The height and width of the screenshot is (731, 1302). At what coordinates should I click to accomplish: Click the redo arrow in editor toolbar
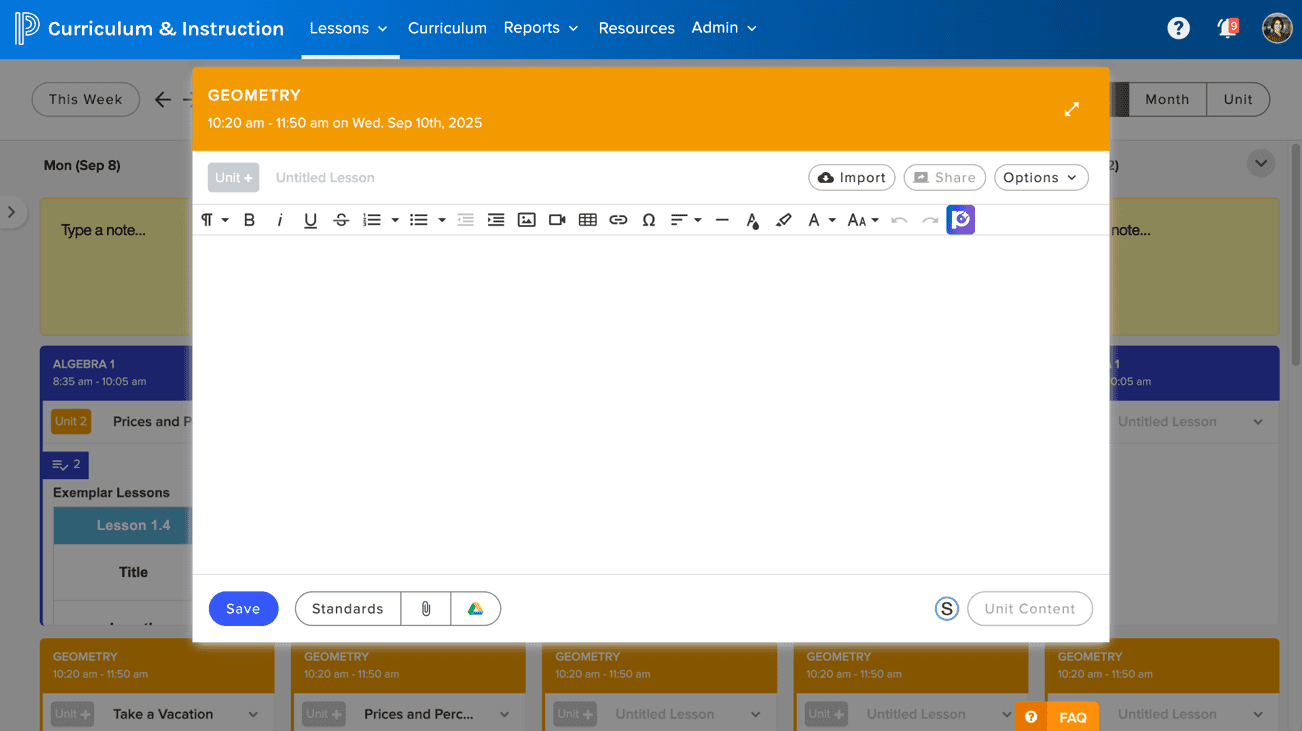point(930,220)
